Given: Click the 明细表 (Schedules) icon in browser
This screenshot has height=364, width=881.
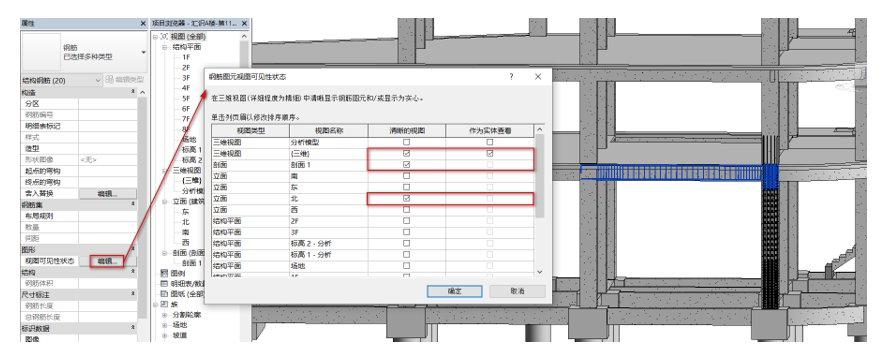Looking at the screenshot, I should point(165,283).
